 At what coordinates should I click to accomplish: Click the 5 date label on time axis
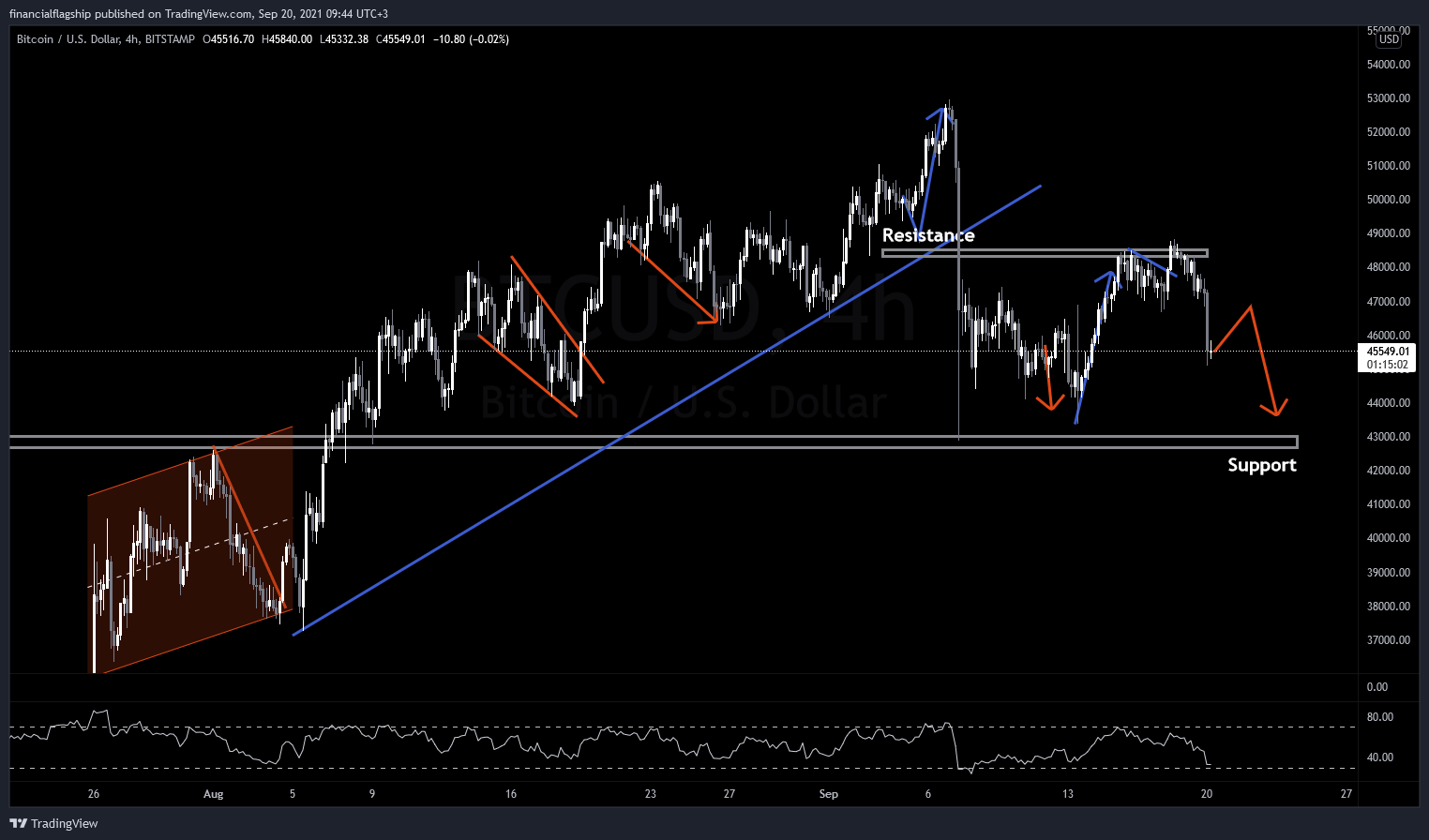point(293,794)
